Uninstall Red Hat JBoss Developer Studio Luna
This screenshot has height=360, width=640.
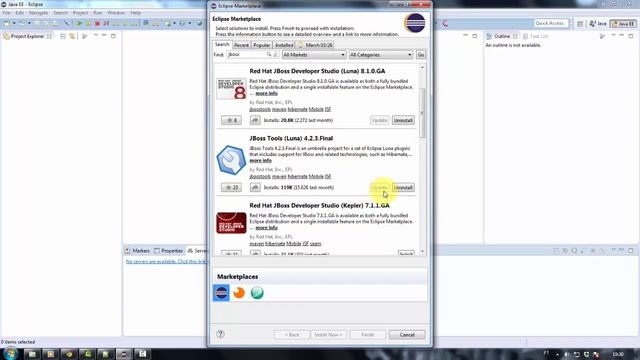pyautogui.click(x=403, y=120)
